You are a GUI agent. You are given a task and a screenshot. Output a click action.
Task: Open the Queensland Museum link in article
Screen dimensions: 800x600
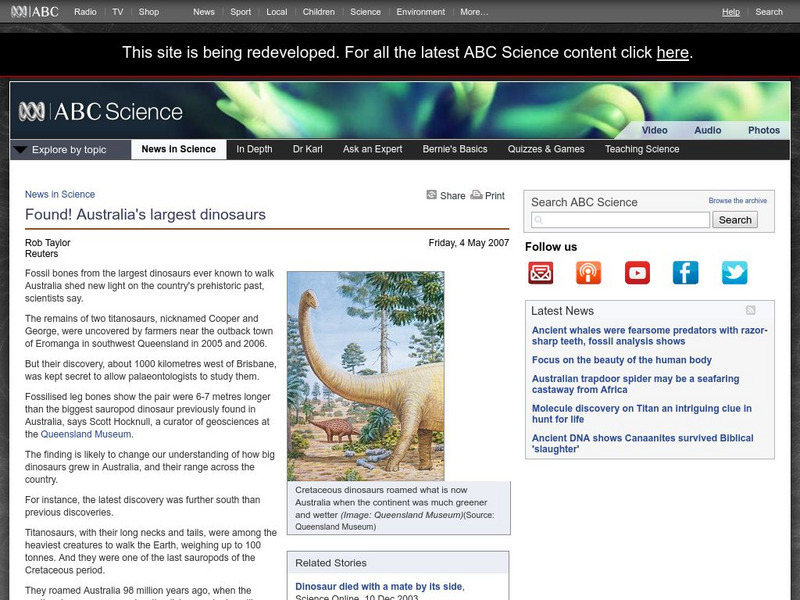click(x=86, y=434)
